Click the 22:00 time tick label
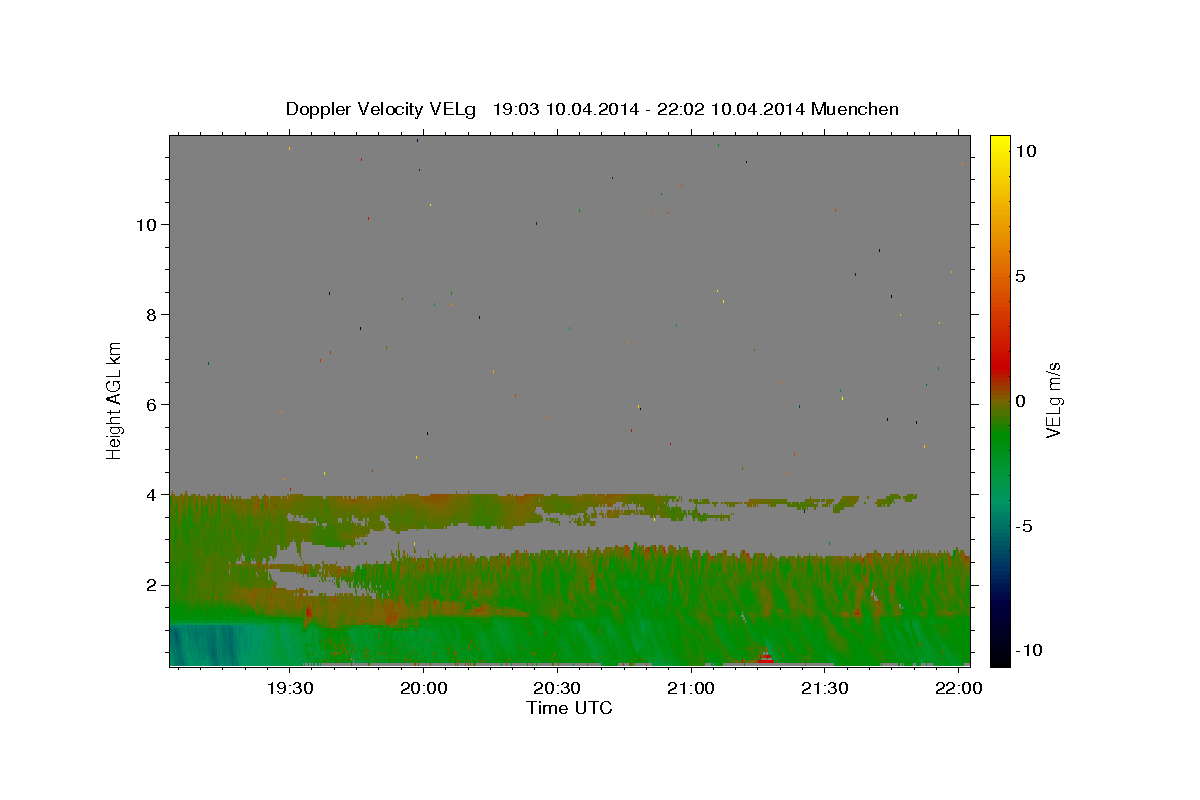Viewport: 1200px width, 800px height. tap(958, 689)
